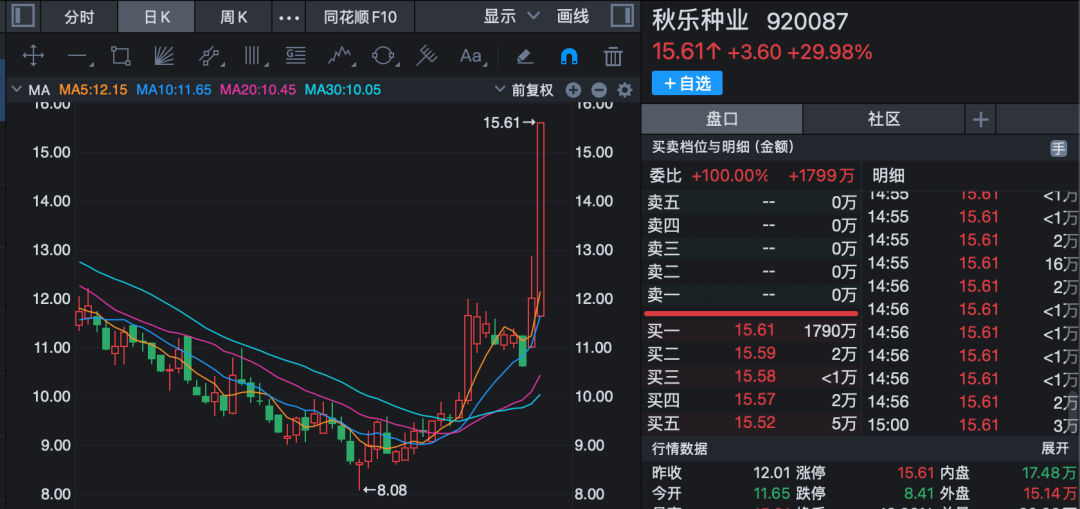
Task: Click the 明细 column header
Action: [889, 175]
